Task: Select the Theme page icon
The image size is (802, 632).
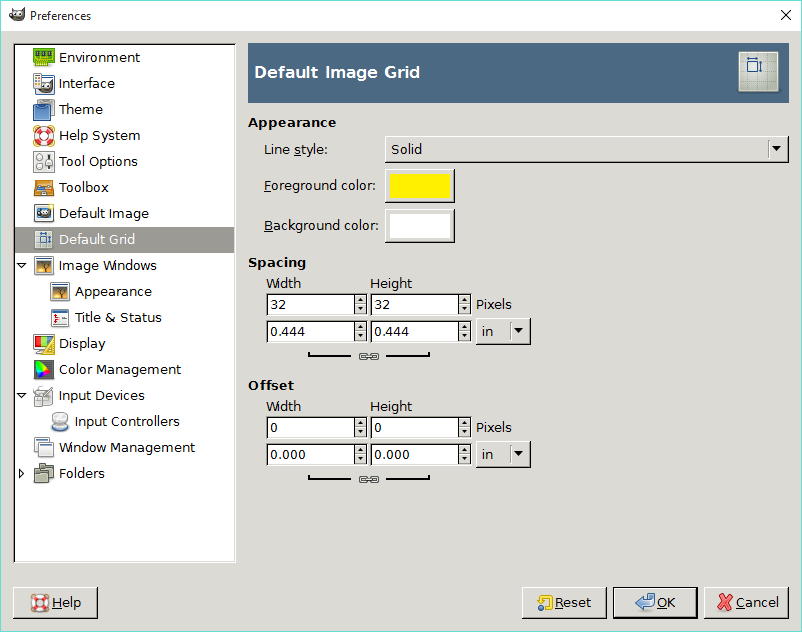Action: pyautogui.click(x=43, y=109)
